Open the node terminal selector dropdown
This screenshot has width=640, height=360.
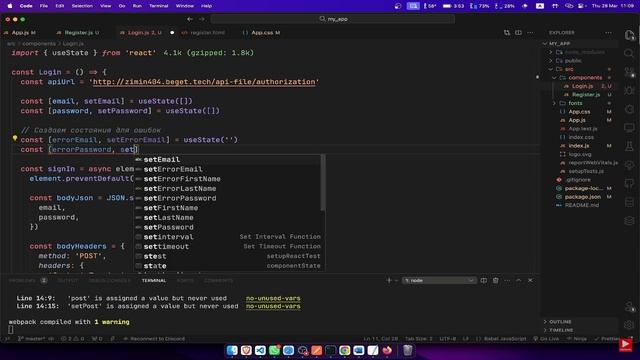coord(439,280)
